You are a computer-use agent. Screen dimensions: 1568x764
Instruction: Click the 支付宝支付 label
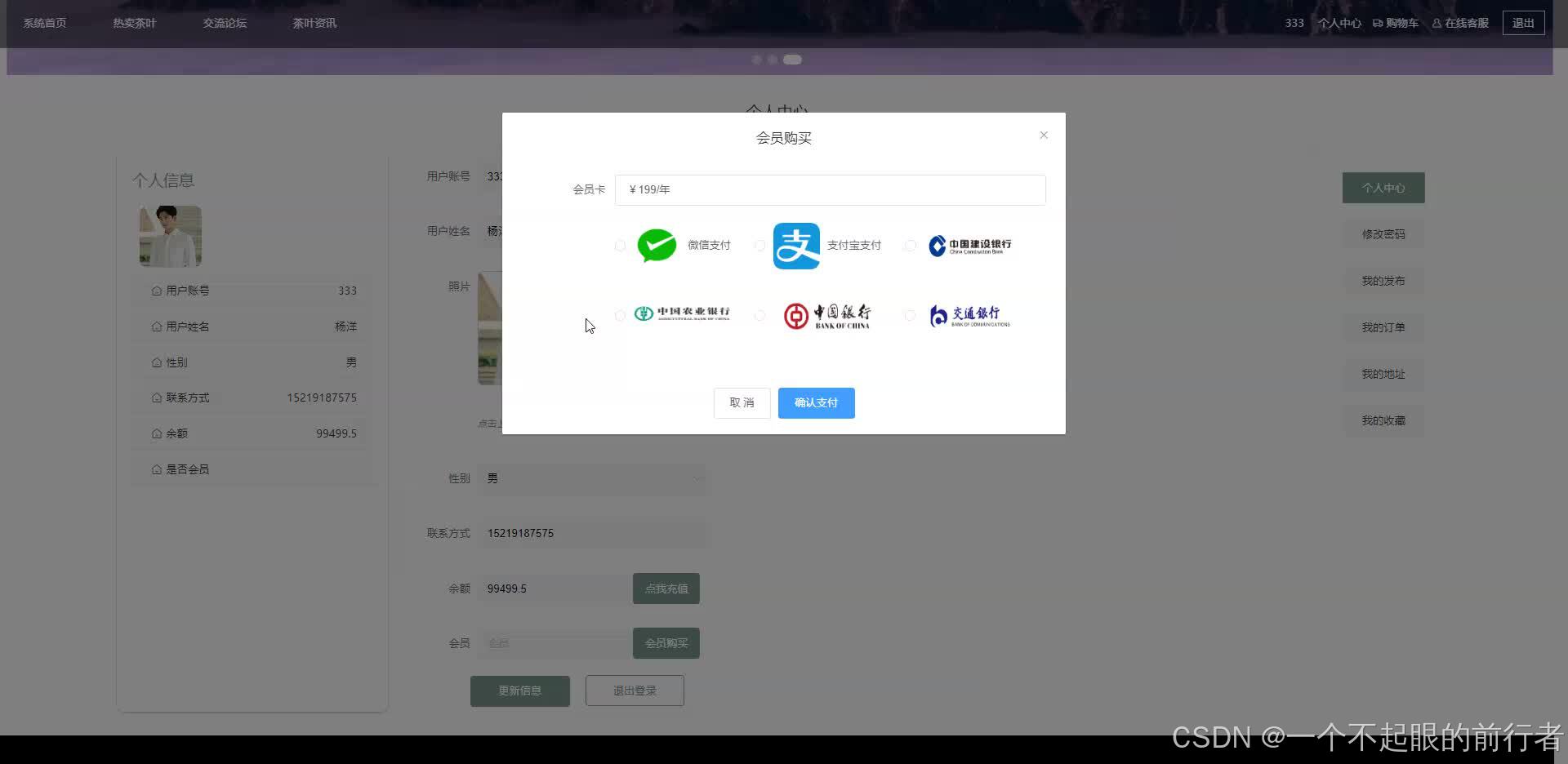854,246
